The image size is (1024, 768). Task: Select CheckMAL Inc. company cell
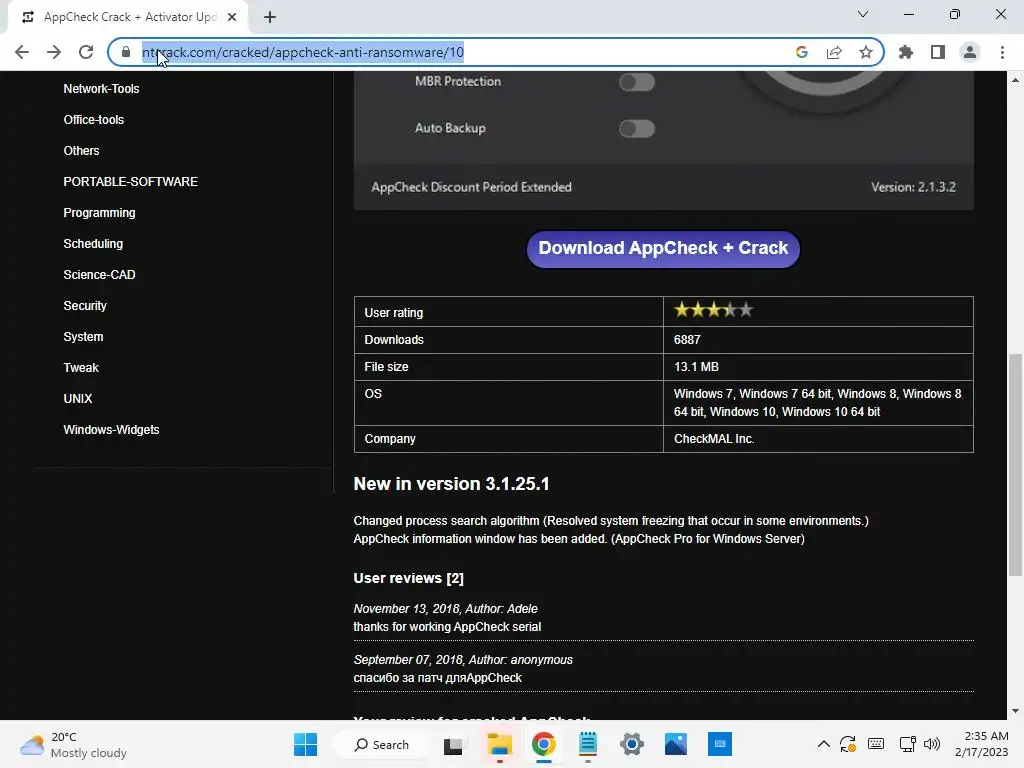pyautogui.click(x=818, y=439)
